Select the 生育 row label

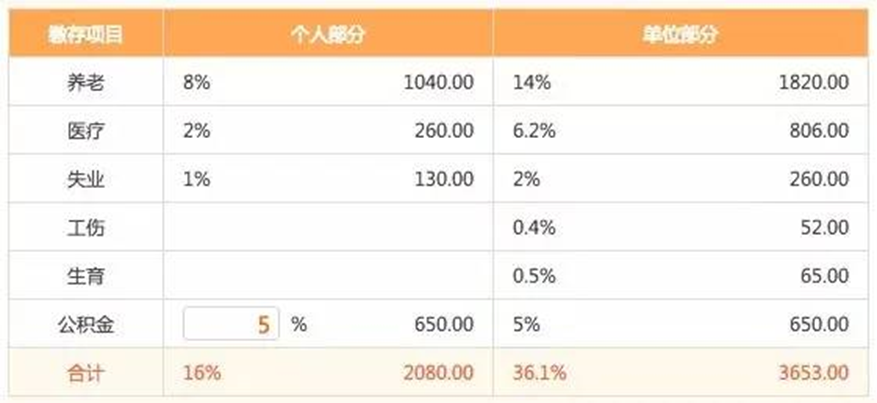(x=86, y=276)
